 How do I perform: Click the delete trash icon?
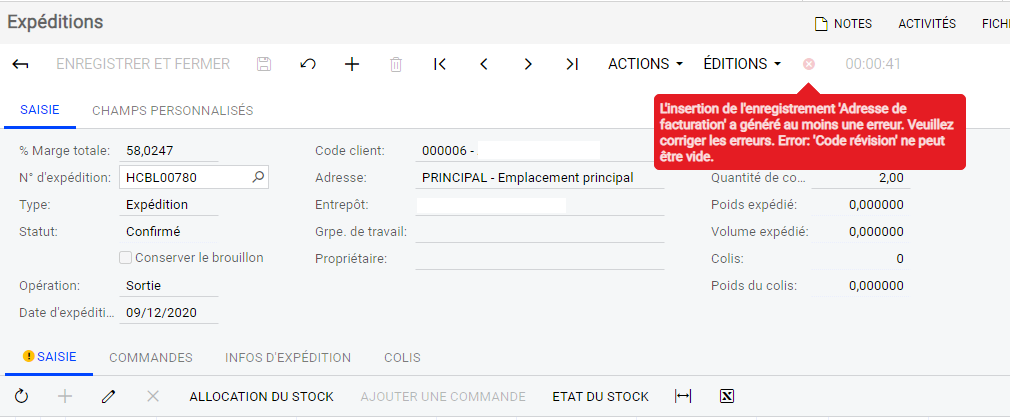point(396,64)
